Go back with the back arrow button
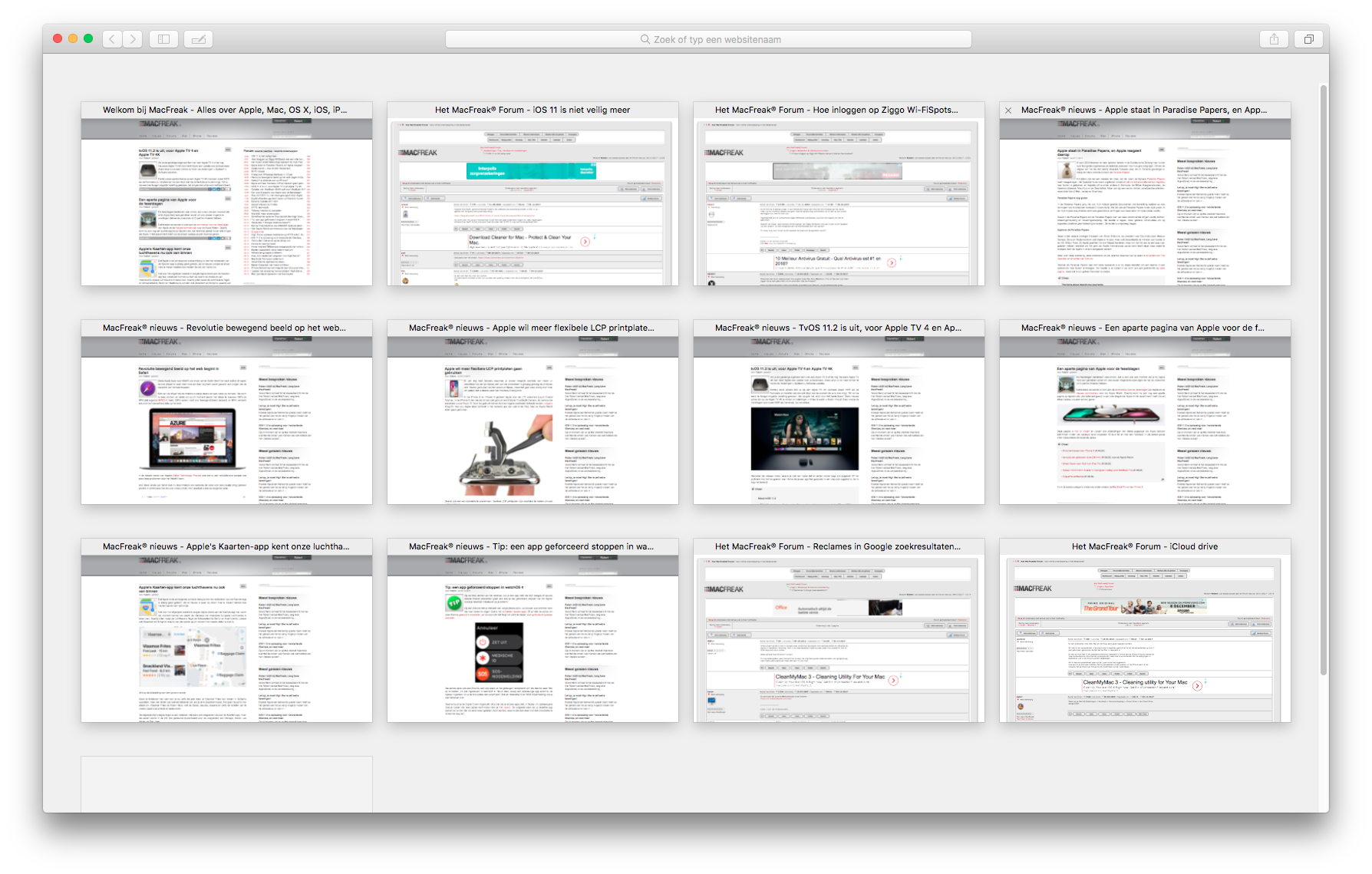The image size is (1372, 874). tap(113, 39)
